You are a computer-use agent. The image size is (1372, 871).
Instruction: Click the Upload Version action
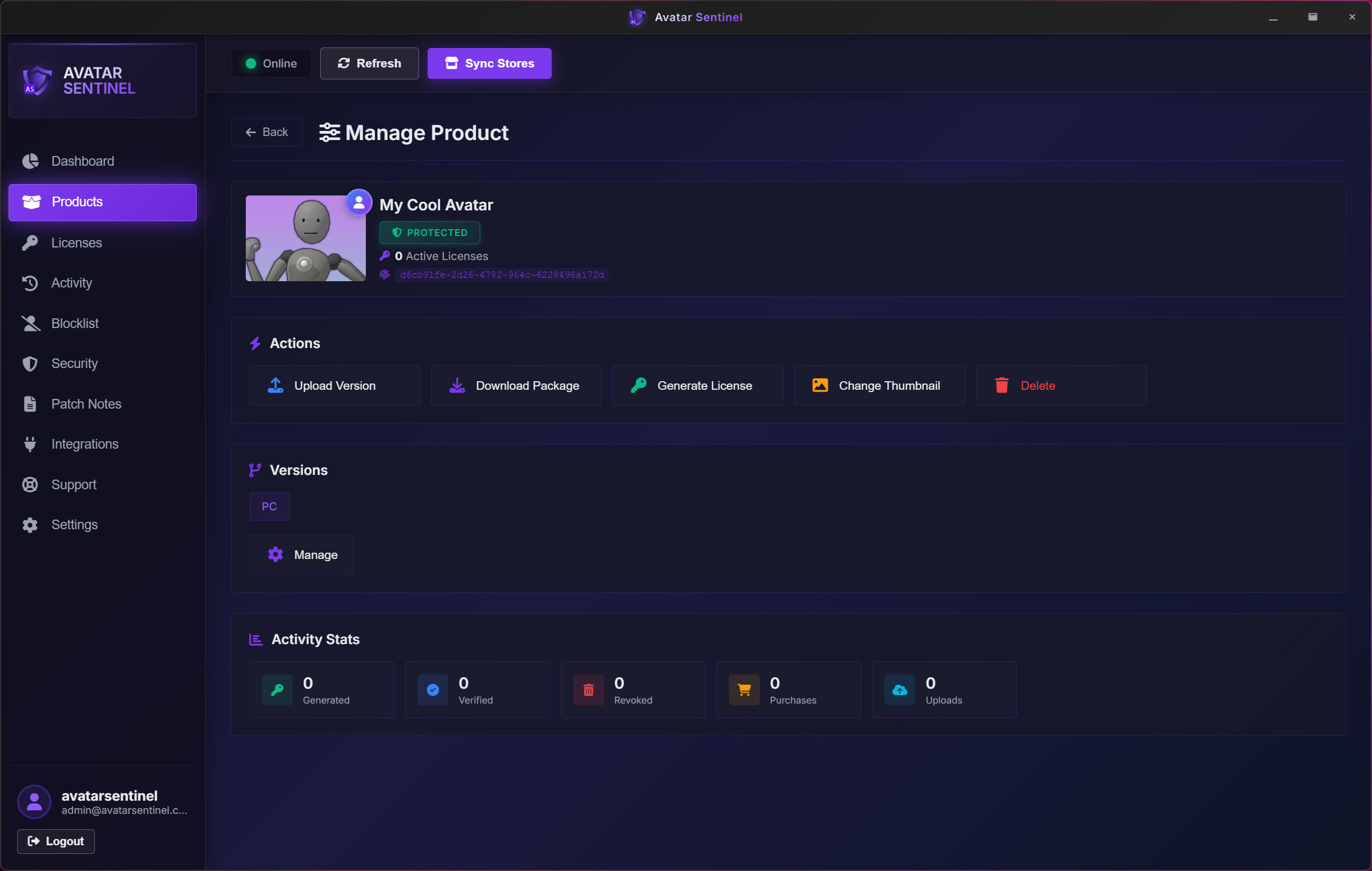click(334, 385)
